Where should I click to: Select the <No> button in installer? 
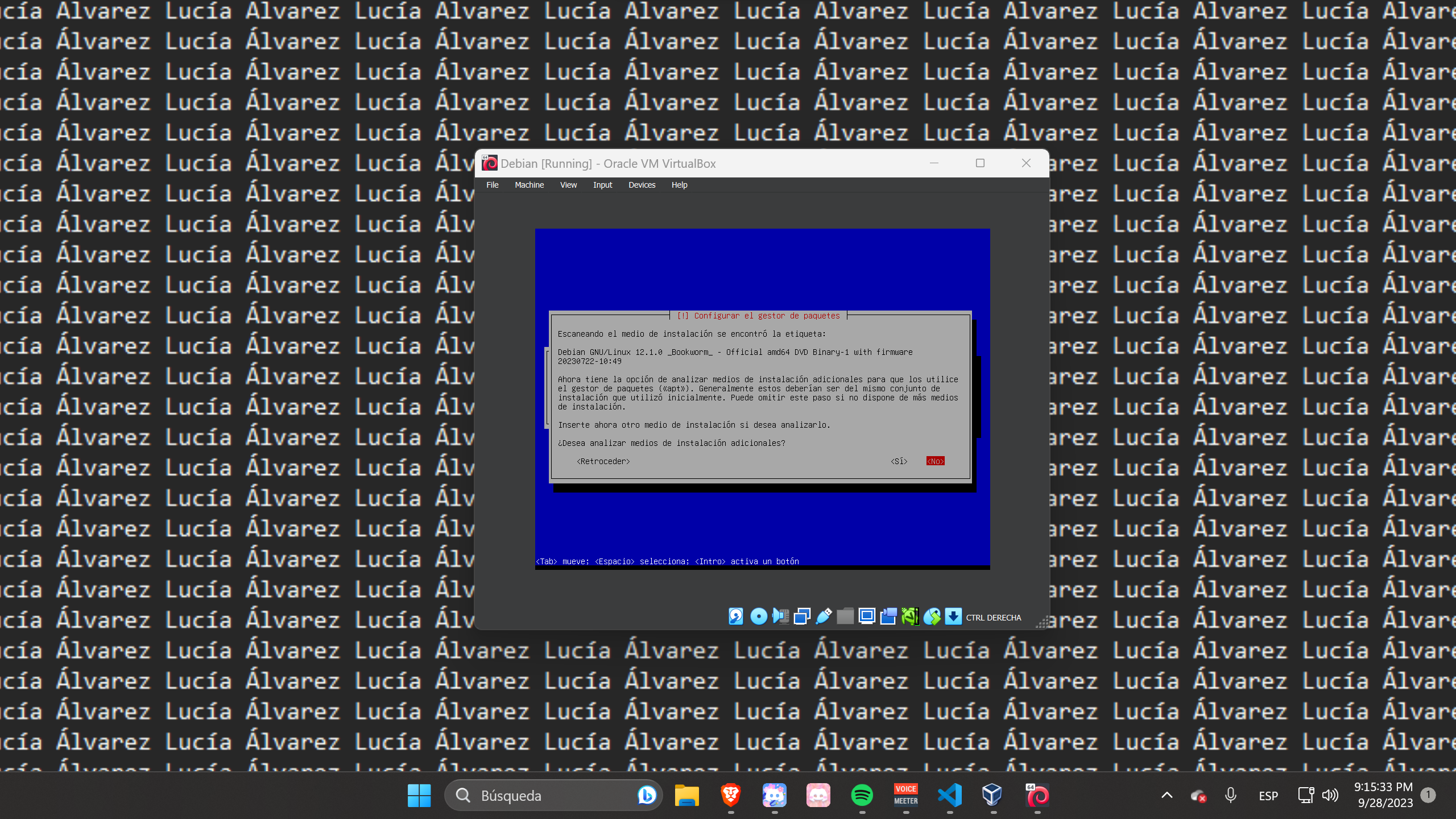point(935,461)
